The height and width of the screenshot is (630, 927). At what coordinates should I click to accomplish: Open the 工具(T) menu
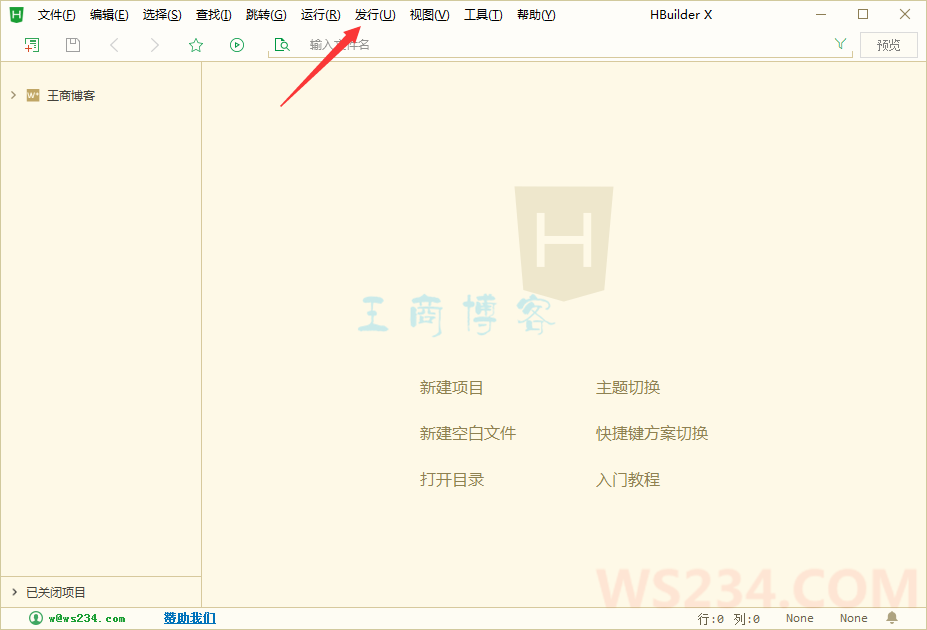pyautogui.click(x=483, y=15)
